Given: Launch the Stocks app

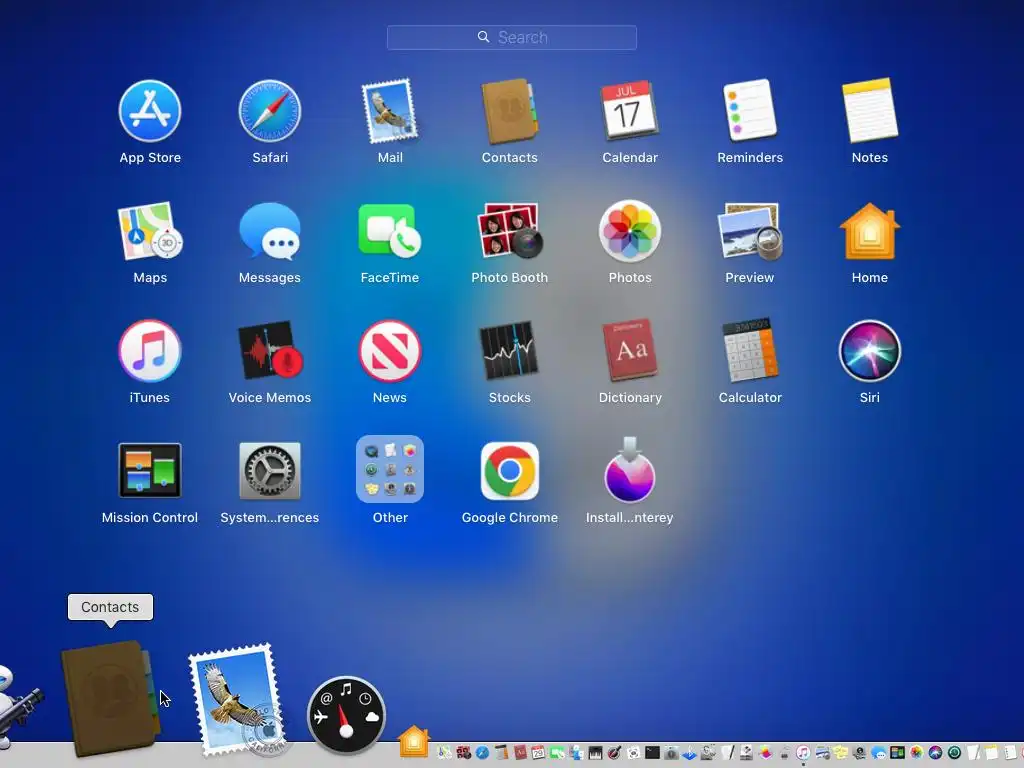Looking at the screenshot, I should 509,350.
